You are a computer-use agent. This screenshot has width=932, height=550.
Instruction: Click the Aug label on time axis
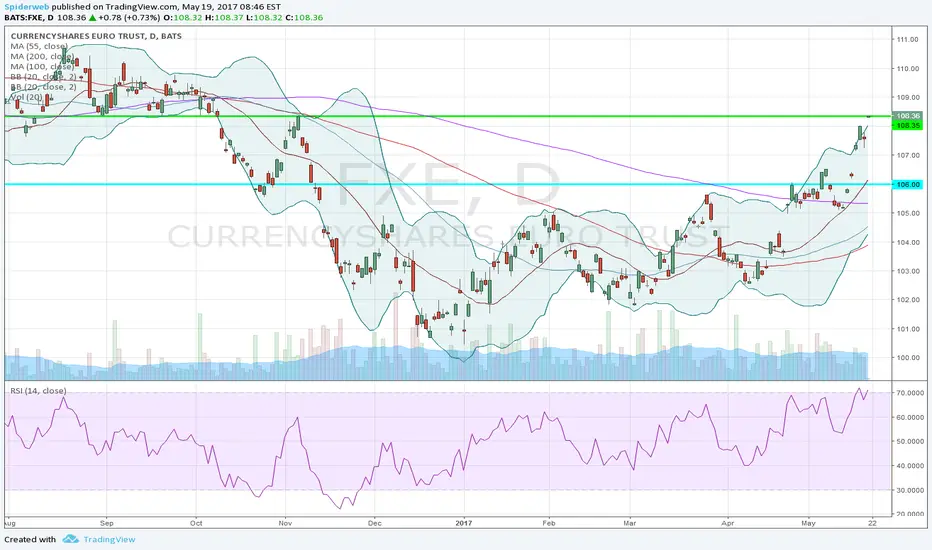[x=10, y=523]
